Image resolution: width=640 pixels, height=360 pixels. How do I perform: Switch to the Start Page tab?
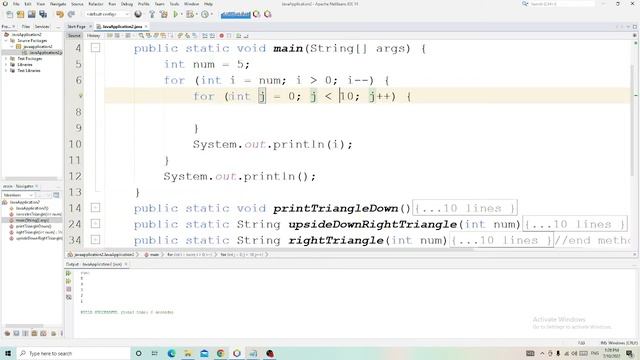point(76,27)
